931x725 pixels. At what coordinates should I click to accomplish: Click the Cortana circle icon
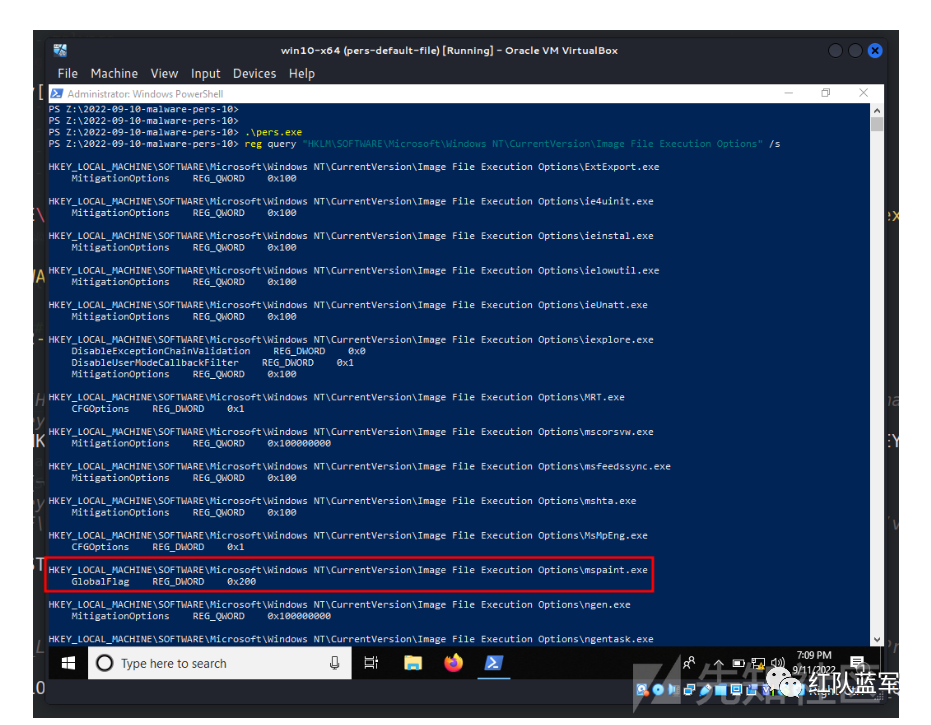tap(104, 663)
